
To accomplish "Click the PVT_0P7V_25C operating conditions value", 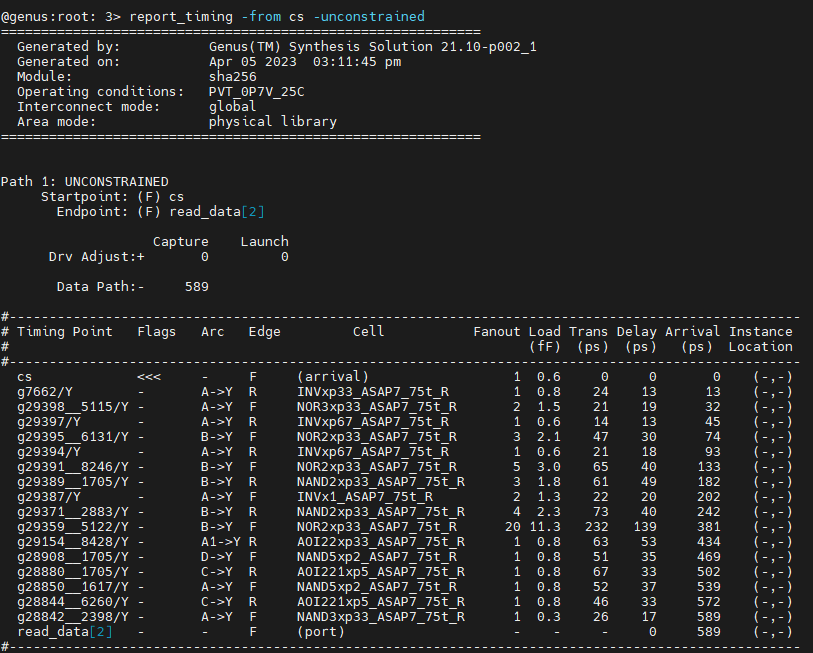I will click(257, 92).
